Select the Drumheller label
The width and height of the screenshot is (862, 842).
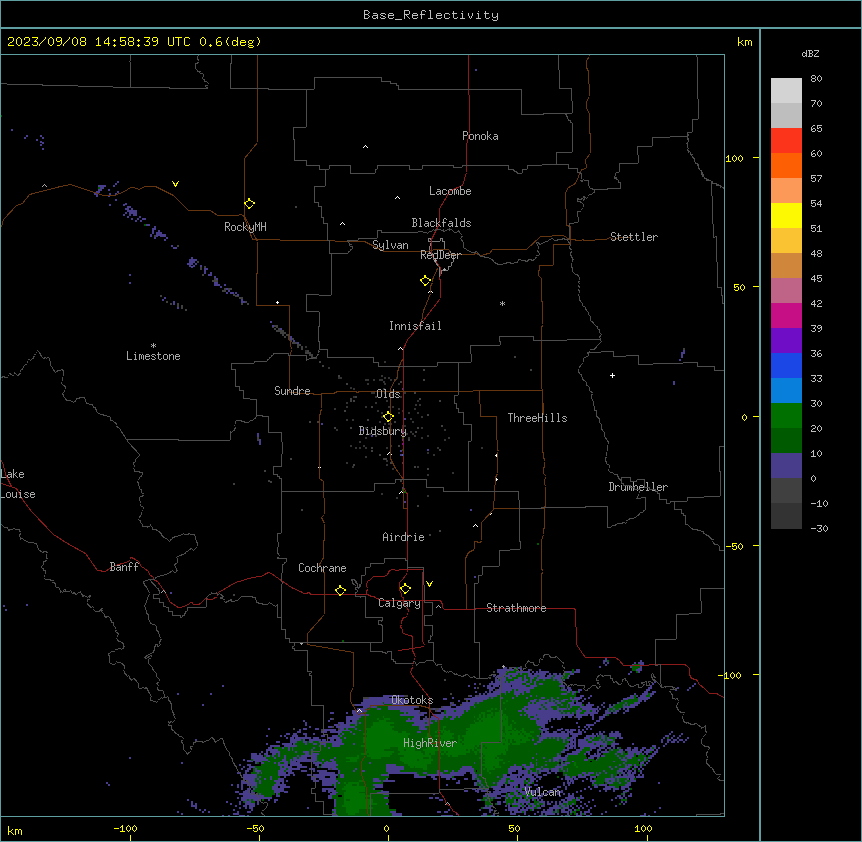click(x=638, y=487)
